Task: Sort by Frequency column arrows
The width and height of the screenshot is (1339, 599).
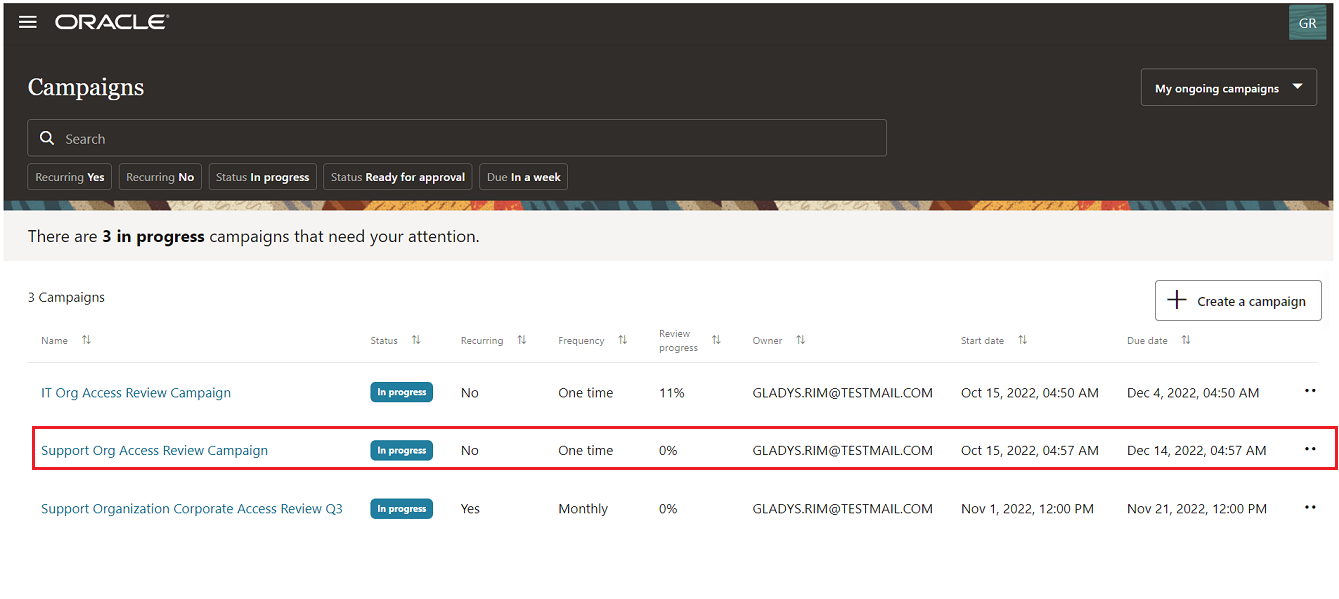Action: click(623, 340)
